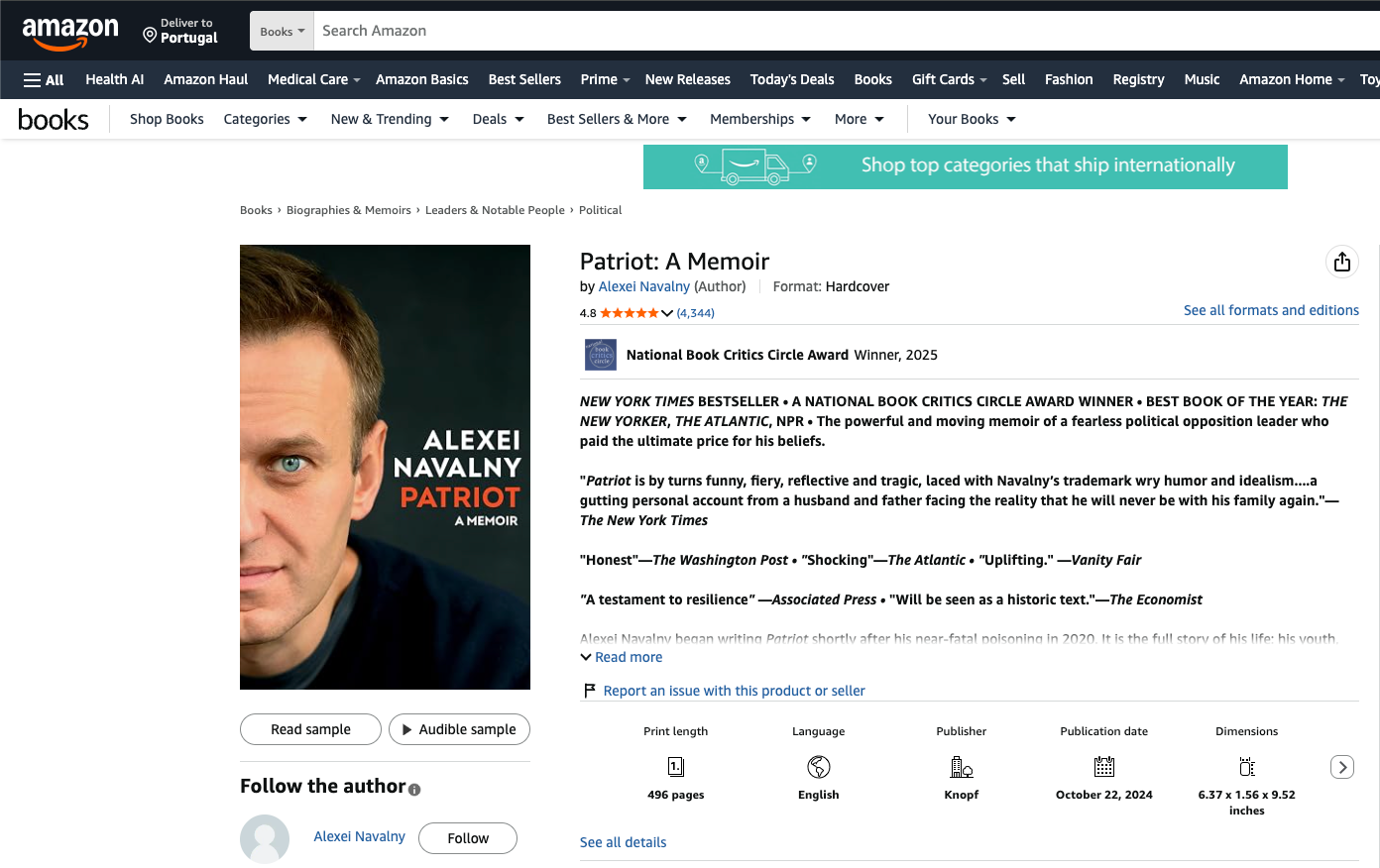The width and height of the screenshot is (1380, 868).
Task: Click the Amazon logo
Action: pos(70,33)
